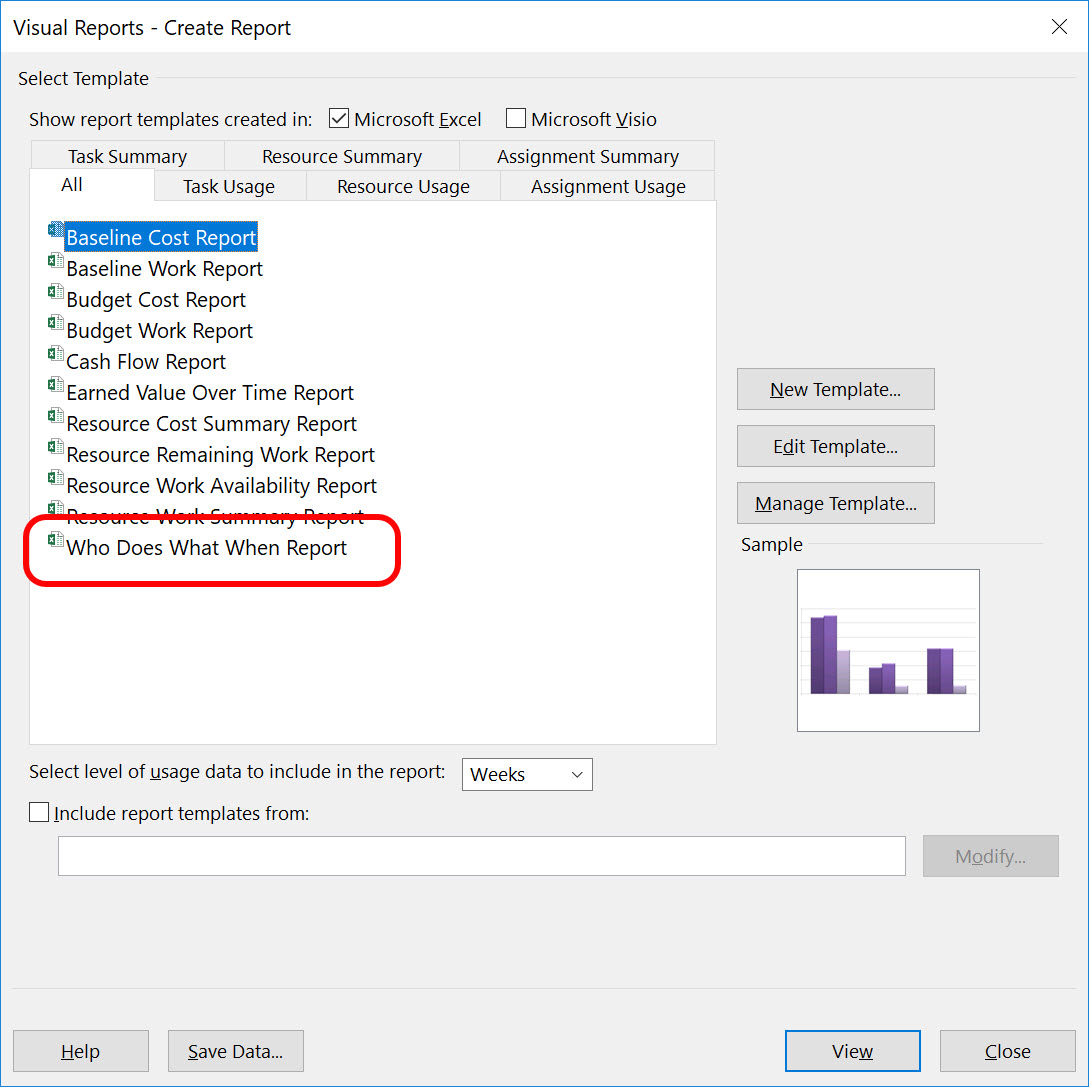This screenshot has height=1087, width=1089.
Task: Click the Manage Template button
Action: click(836, 503)
